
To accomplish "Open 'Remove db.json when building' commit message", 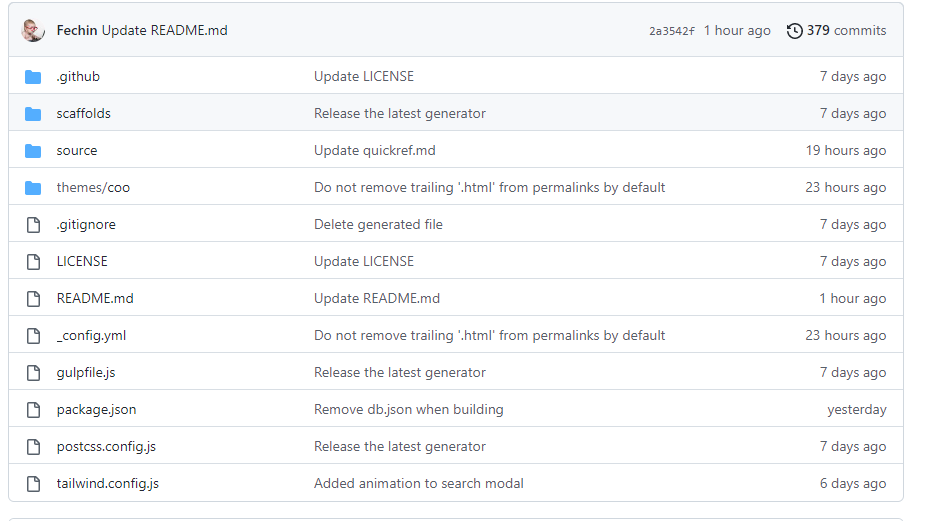I will point(409,409).
